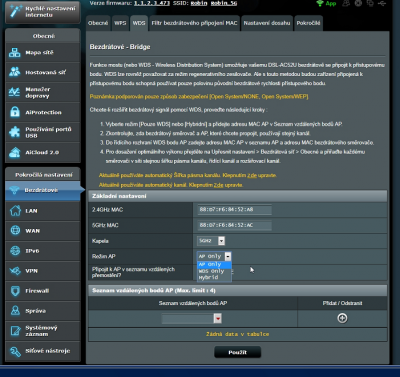Click the Použít apply button
This screenshot has height=377, width=400.
pos(237,352)
